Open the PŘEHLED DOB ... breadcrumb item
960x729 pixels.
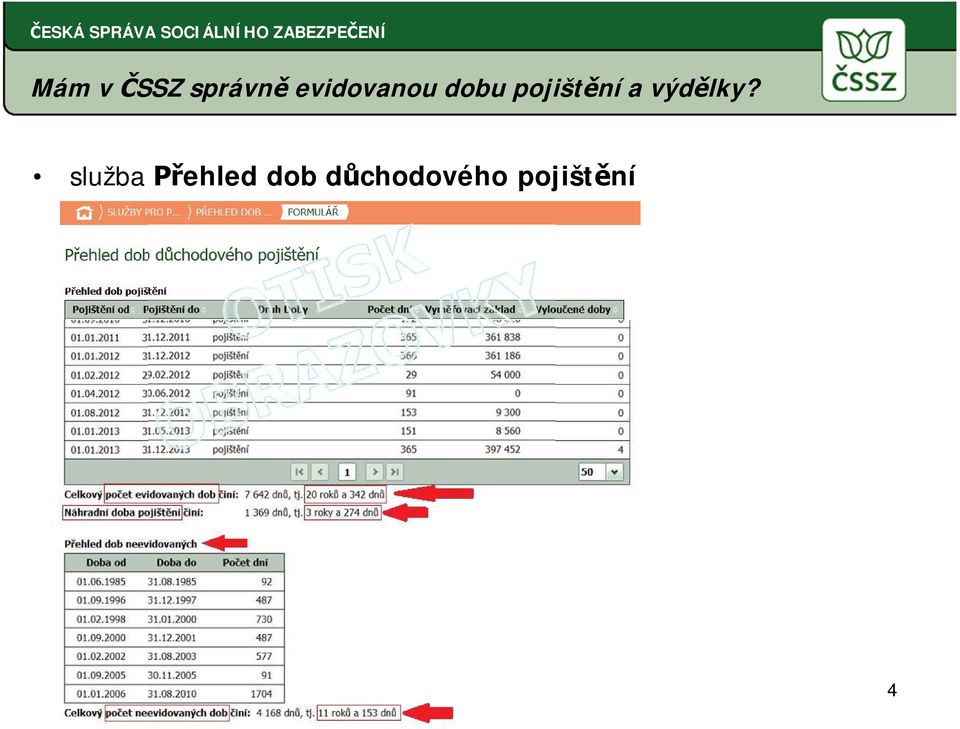pyautogui.click(x=233, y=212)
